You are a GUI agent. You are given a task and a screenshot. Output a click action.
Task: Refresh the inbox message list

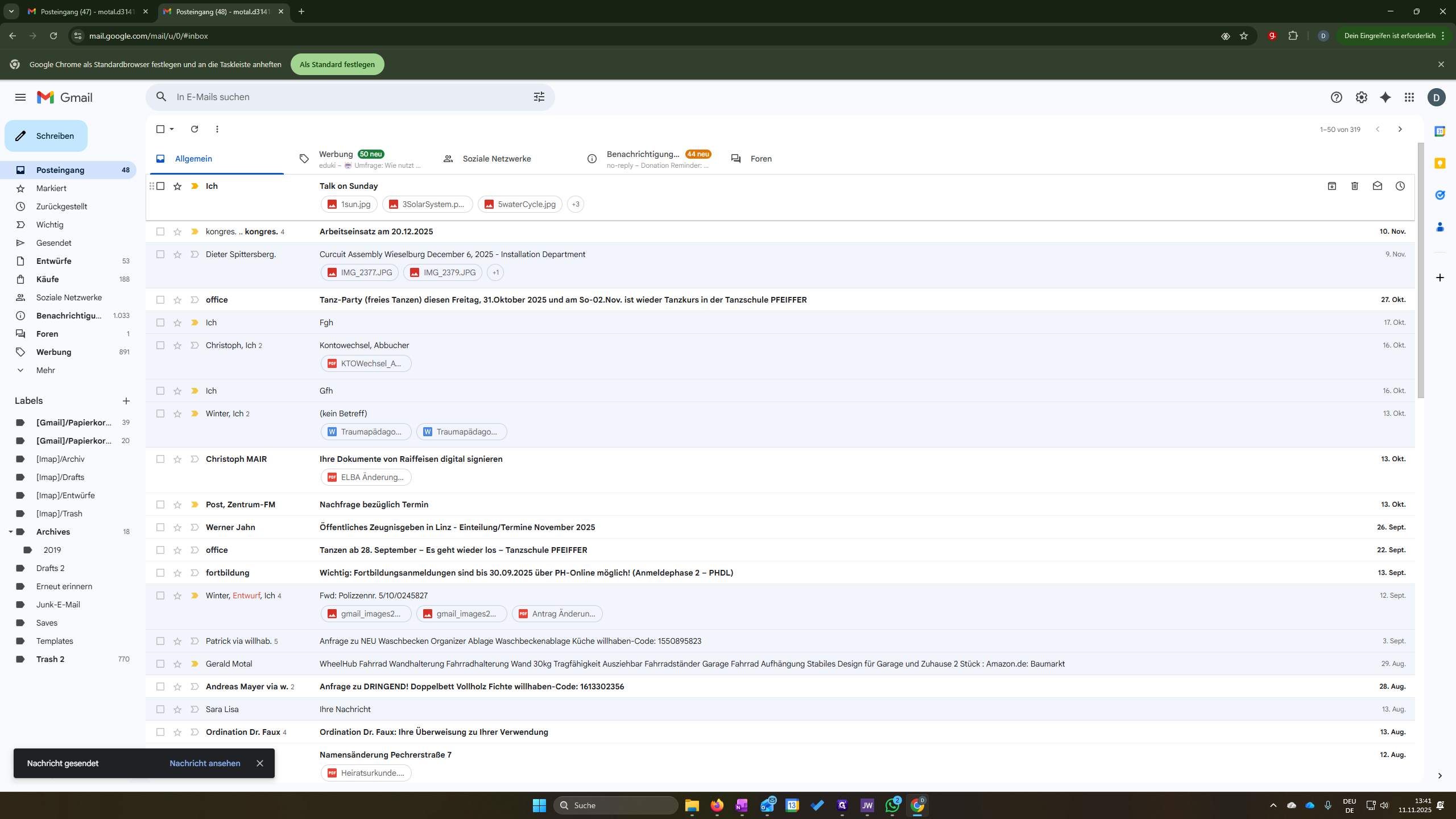point(195,129)
